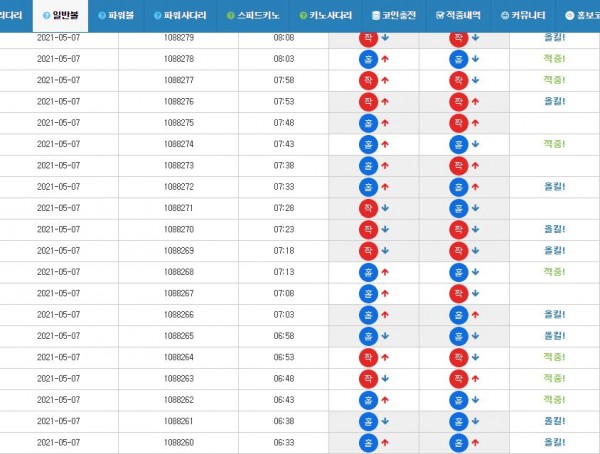Image resolution: width=600 pixels, height=454 pixels.
Task: Click the checkmark icon beside 적중내역
Action: pyautogui.click(x=440, y=15)
